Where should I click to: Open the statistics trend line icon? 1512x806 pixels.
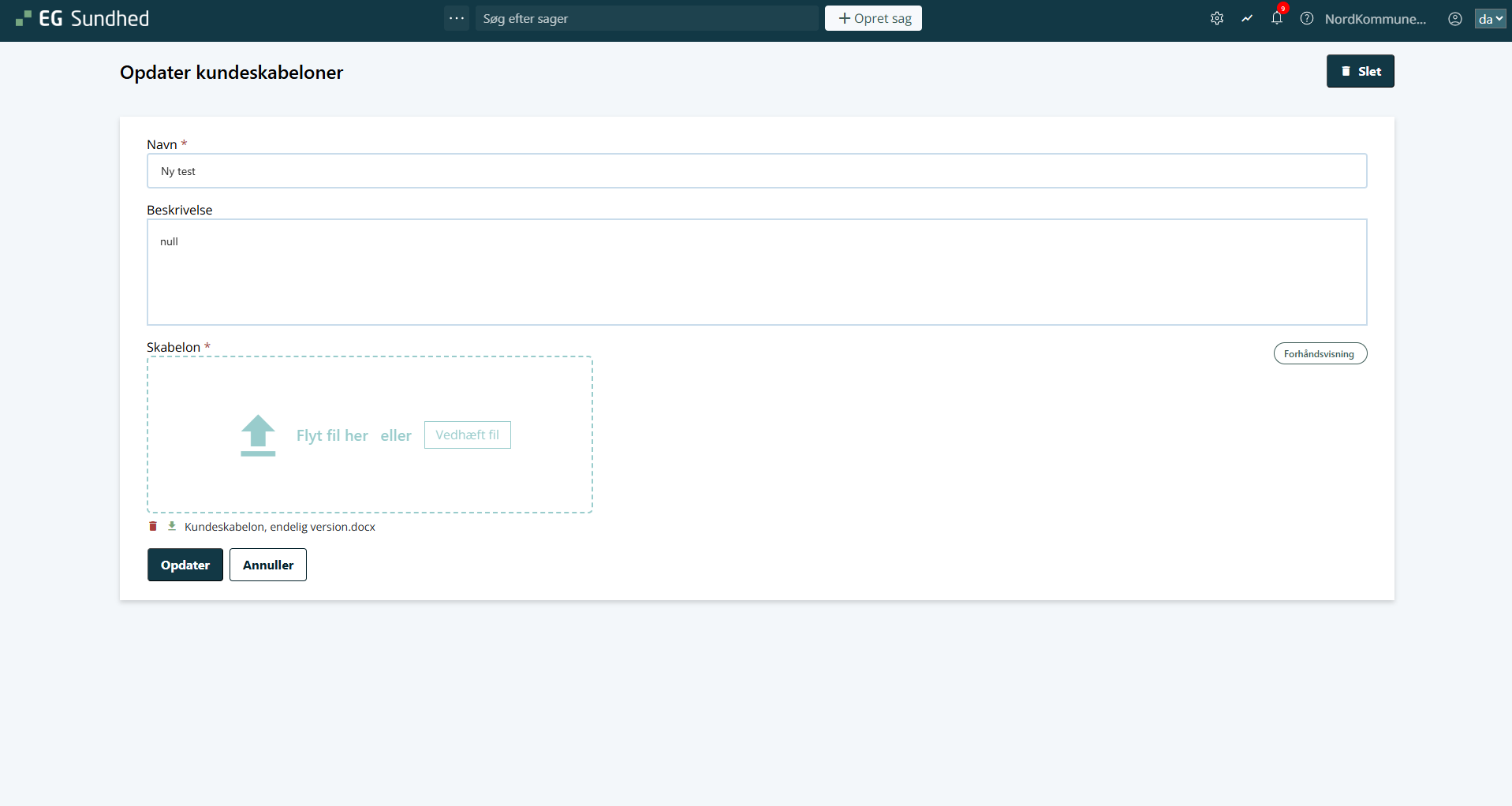point(1247,19)
